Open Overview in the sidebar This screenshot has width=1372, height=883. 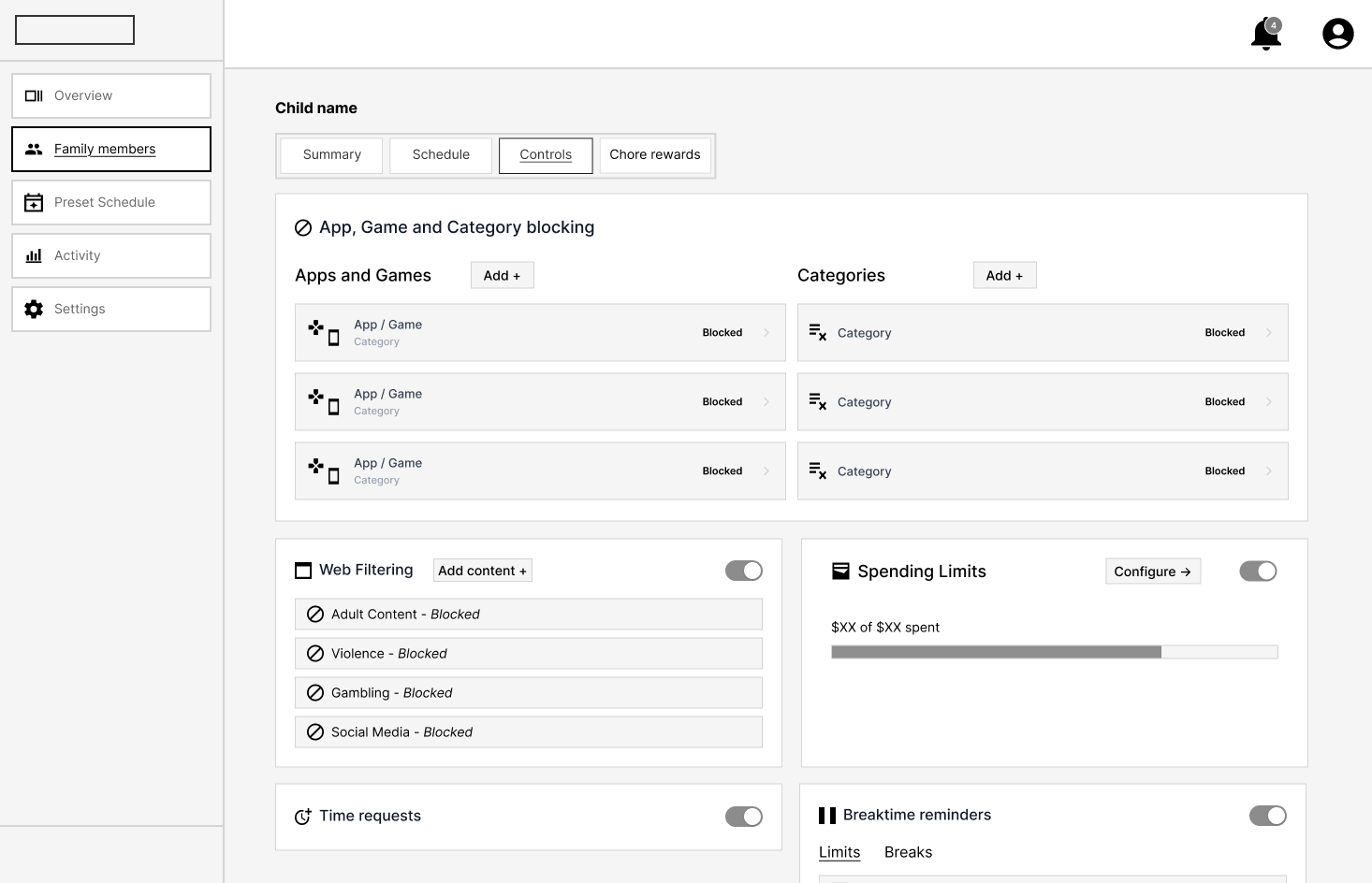coord(111,95)
